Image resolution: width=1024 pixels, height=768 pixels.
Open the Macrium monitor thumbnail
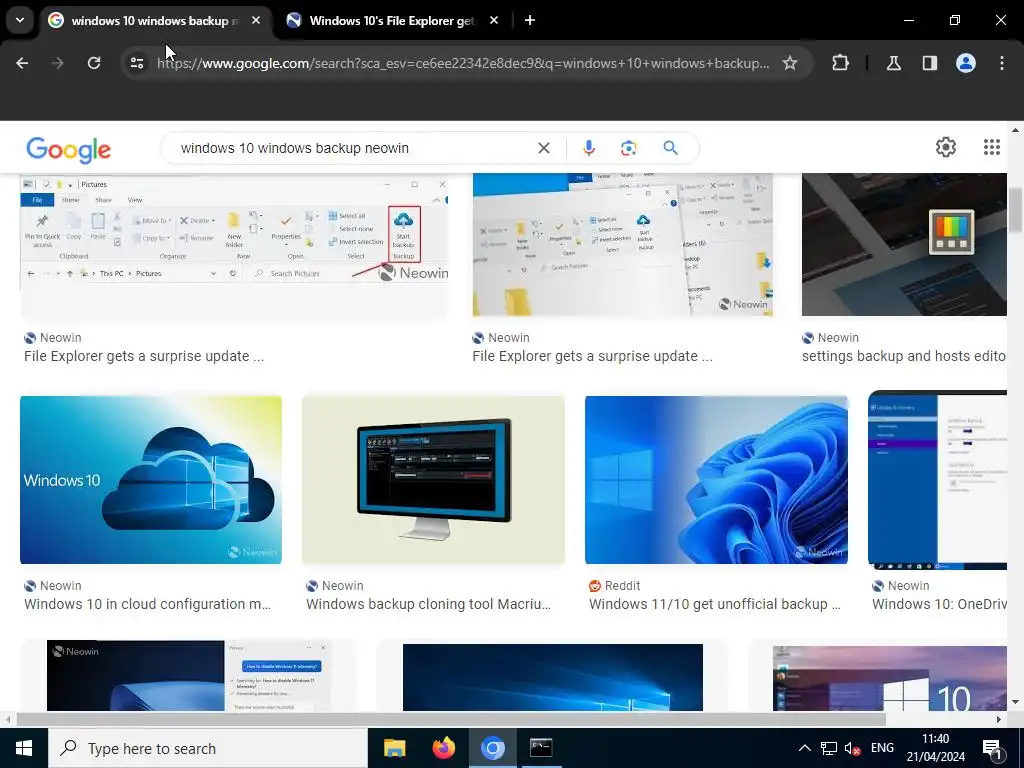[x=434, y=480]
